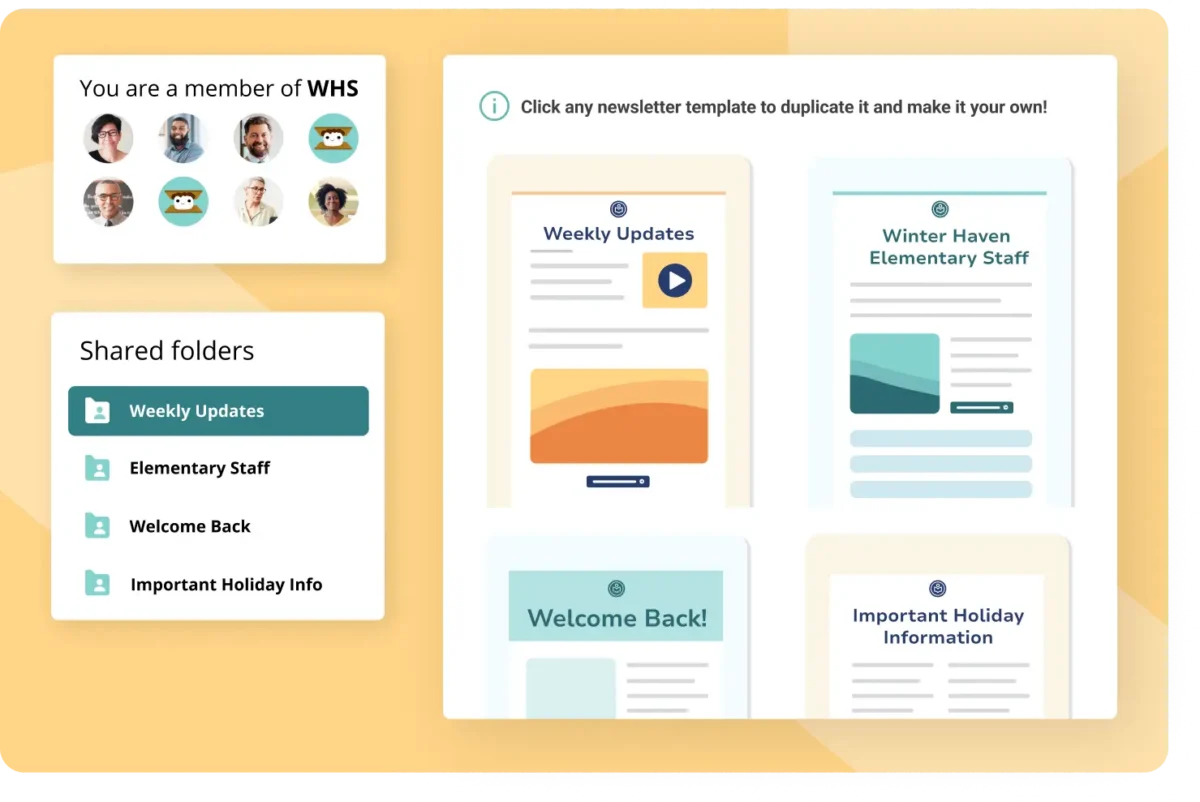Open the Important Holiday Info folder
This screenshot has width=1200, height=802.
coord(218,584)
